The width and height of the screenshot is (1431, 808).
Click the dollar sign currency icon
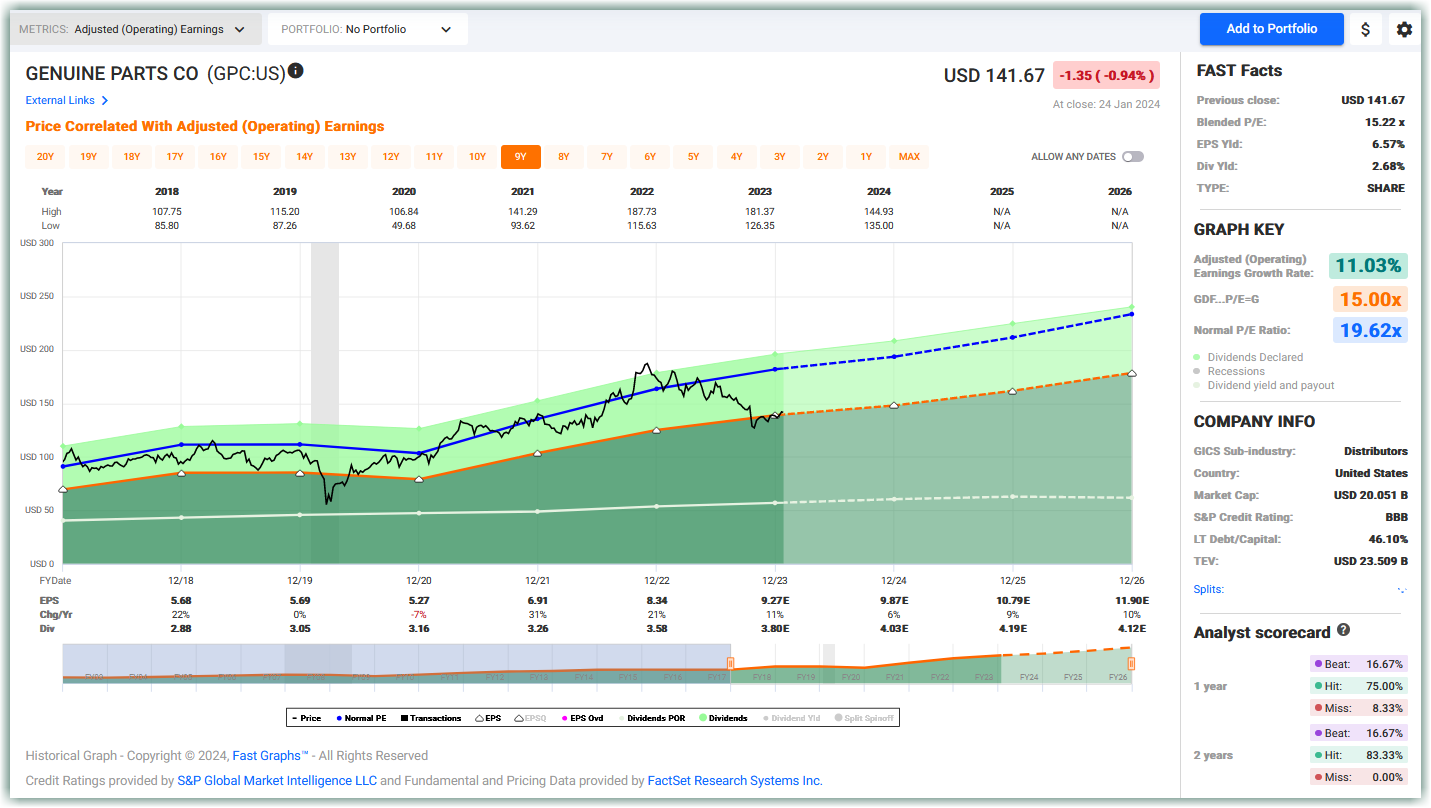(1365, 29)
